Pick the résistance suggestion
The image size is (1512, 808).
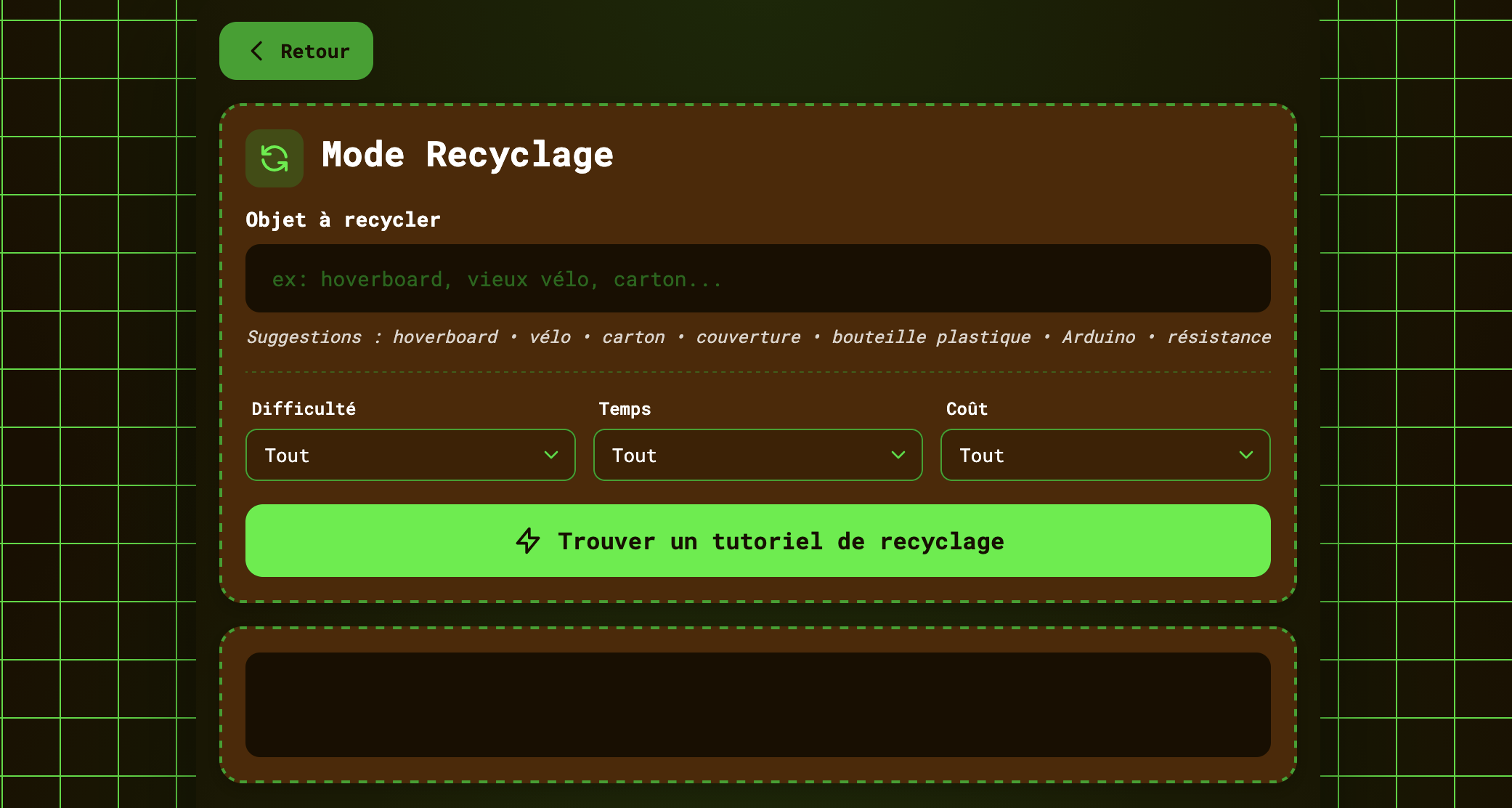1219,337
